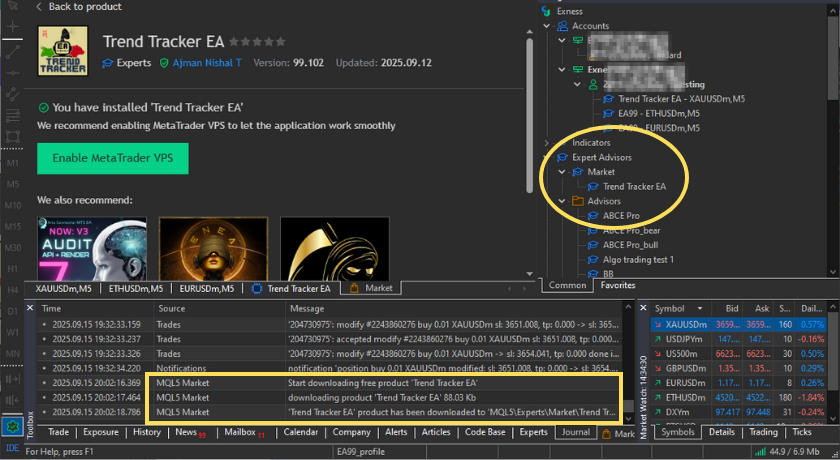Expand the Indicators node in Navigator
Image resolution: width=840 pixels, height=460 pixels.
point(546,142)
